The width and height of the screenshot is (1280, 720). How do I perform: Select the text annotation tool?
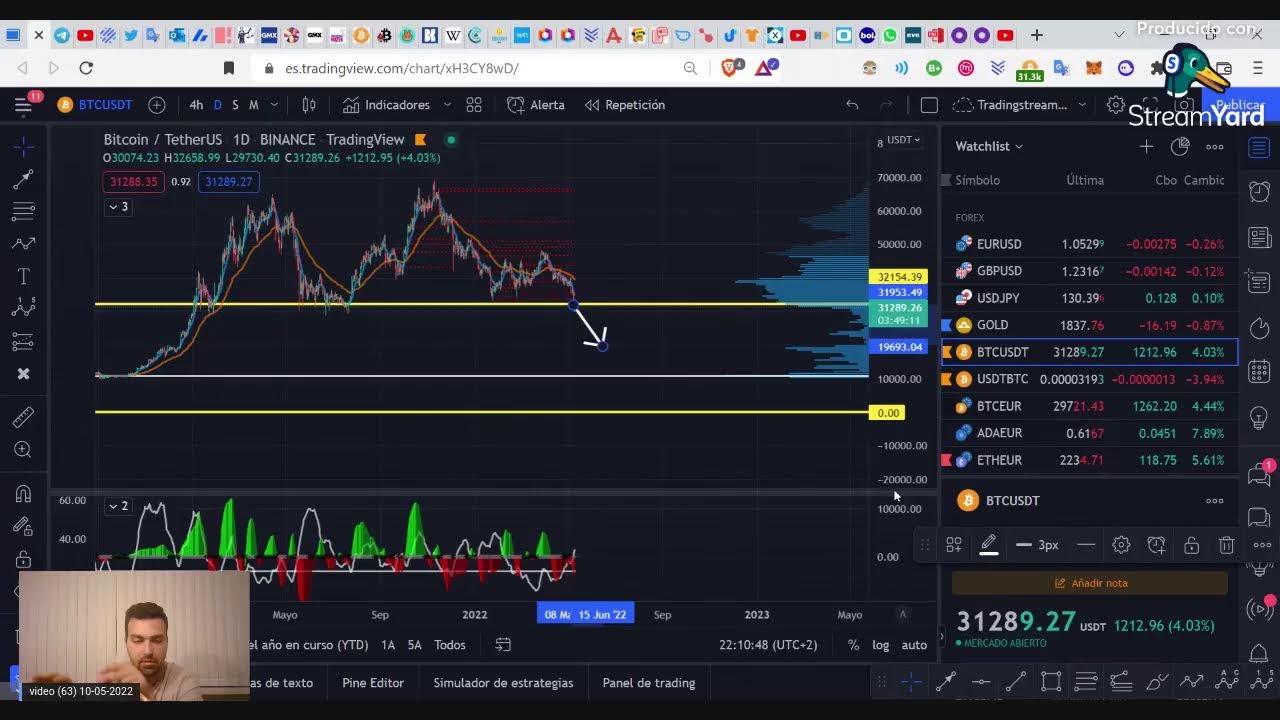coord(24,276)
